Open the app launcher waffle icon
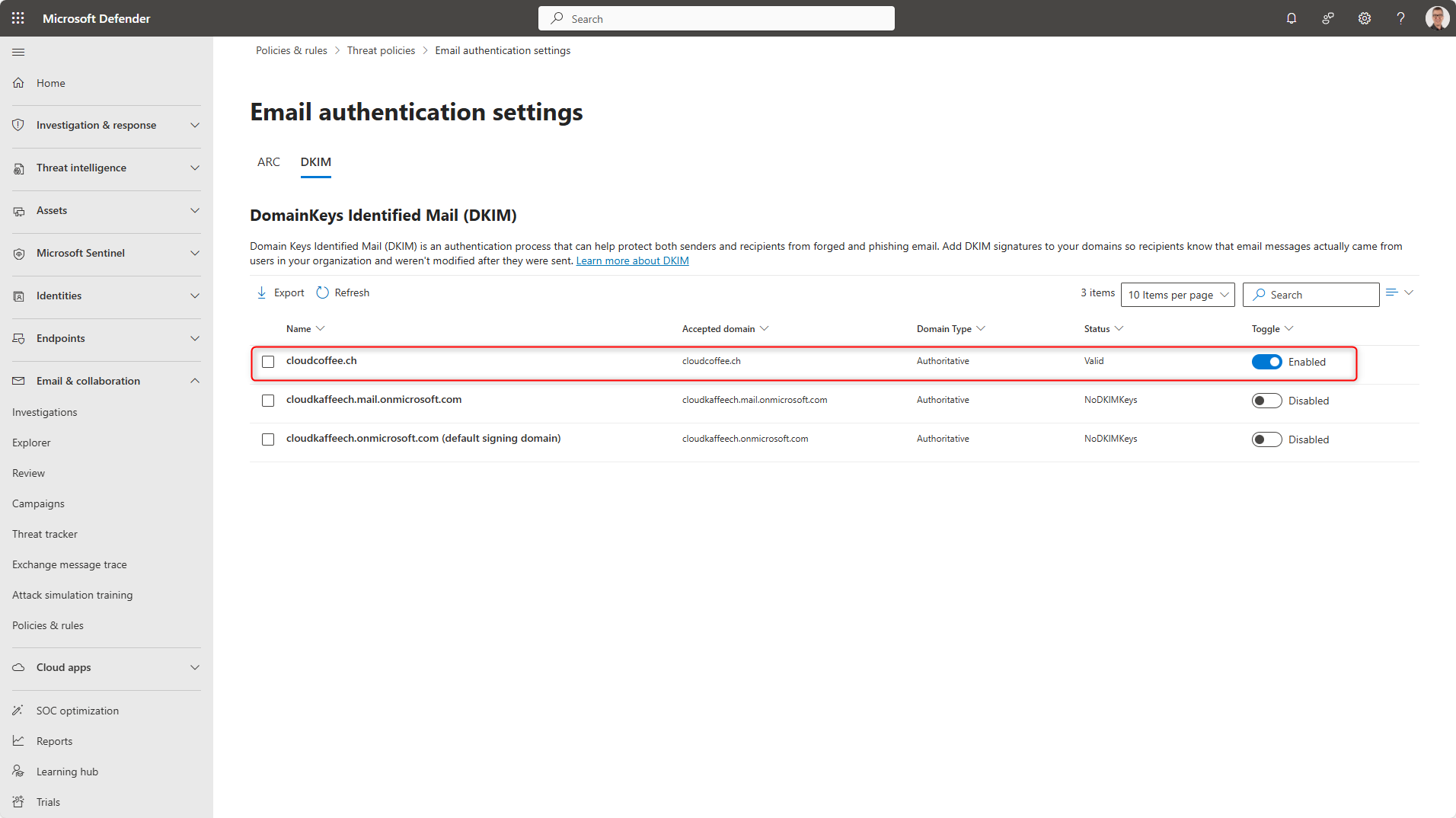The width and height of the screenshot is (1456, 818). 18,18
